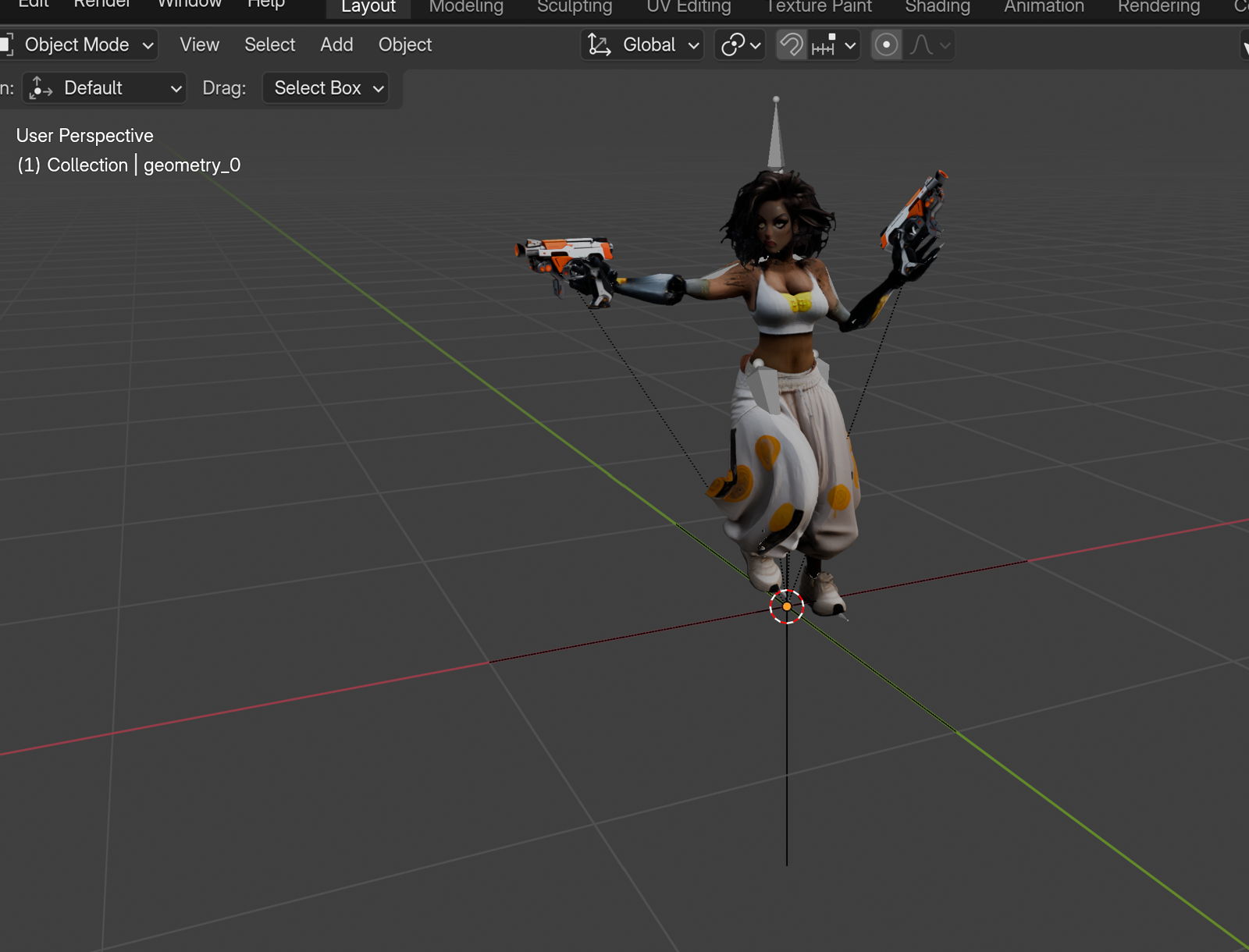Click the User Perspective text label
Screen dimensions: 1249x952
pyautogui.click(x=85, y=136)
